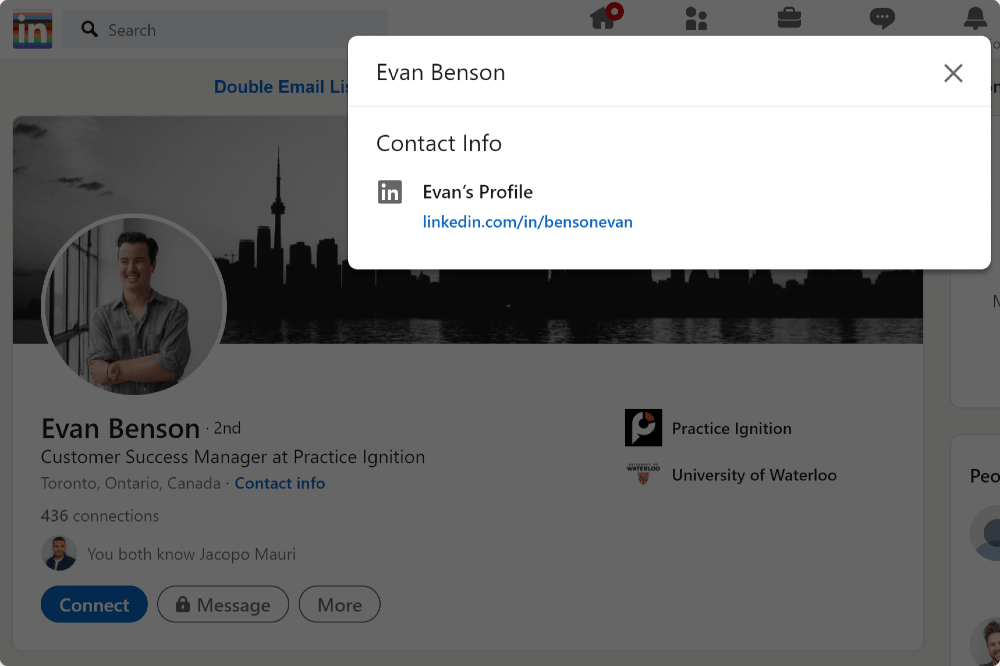Click the search magnifier icon
Viewport: 1000px width, 666px height.
[89, 29]
